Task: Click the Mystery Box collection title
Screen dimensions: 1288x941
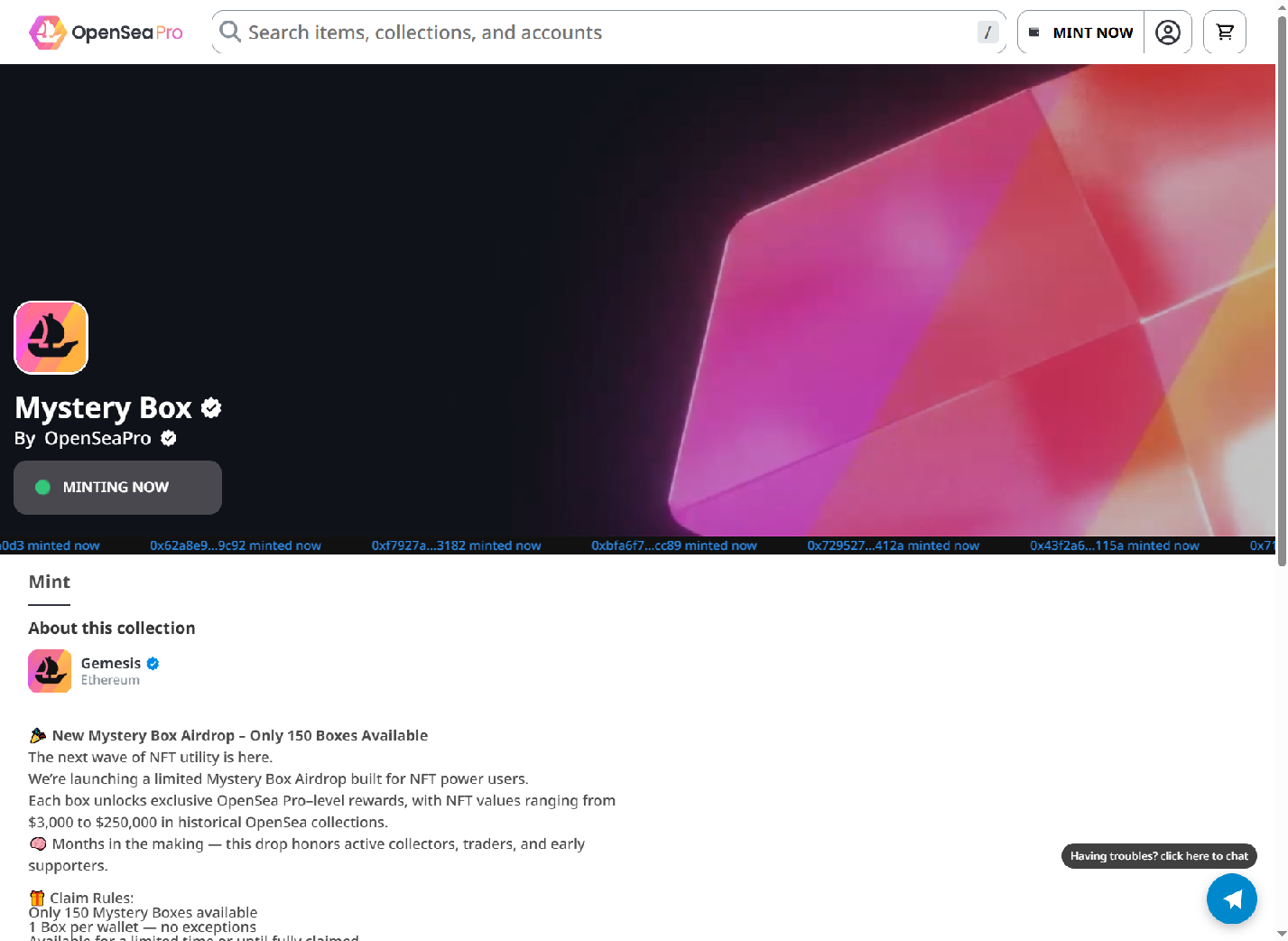Action: coord(104,408)
